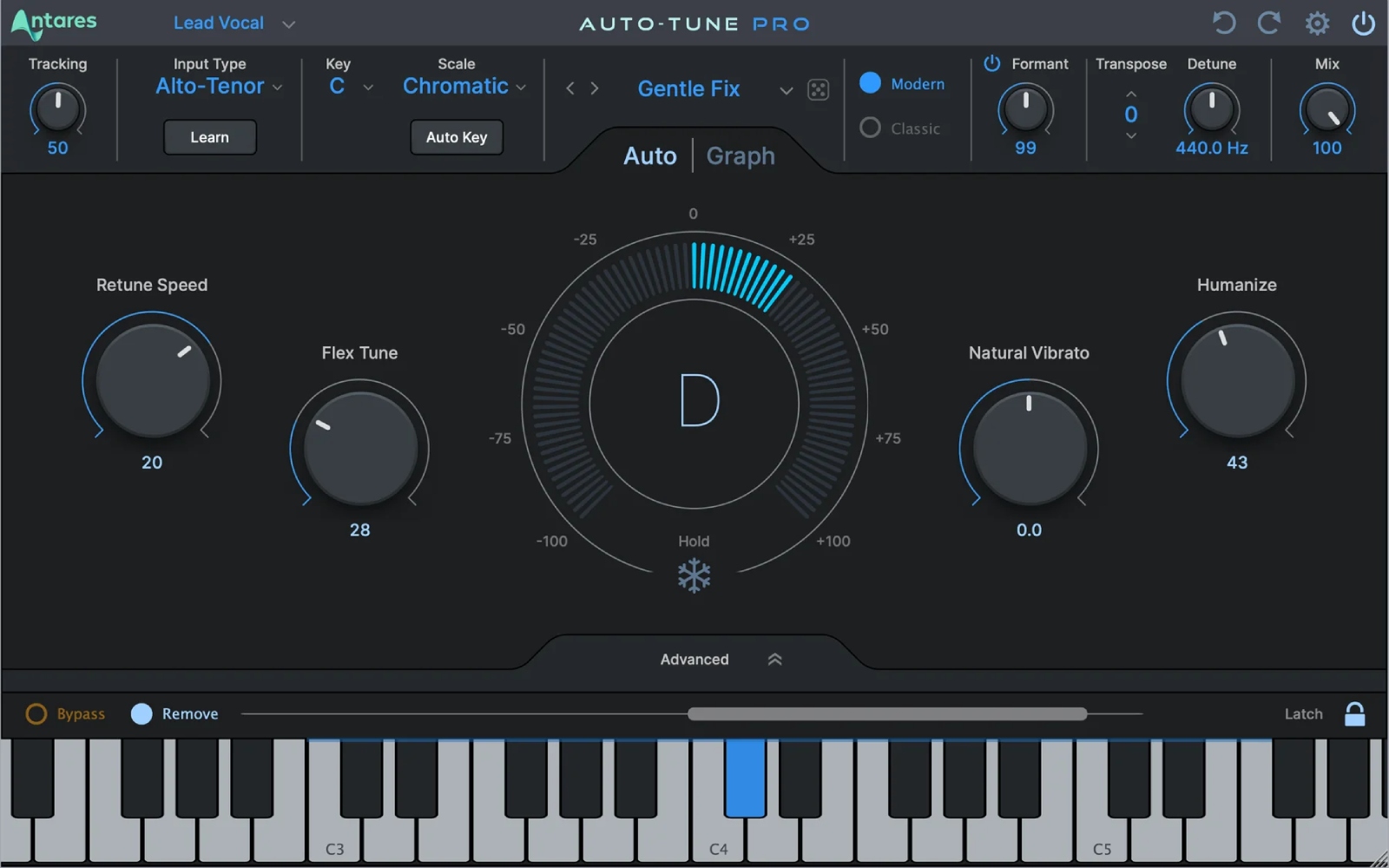
Task: Click the undo arrow icon
Action: click(x=1224, y=23)
